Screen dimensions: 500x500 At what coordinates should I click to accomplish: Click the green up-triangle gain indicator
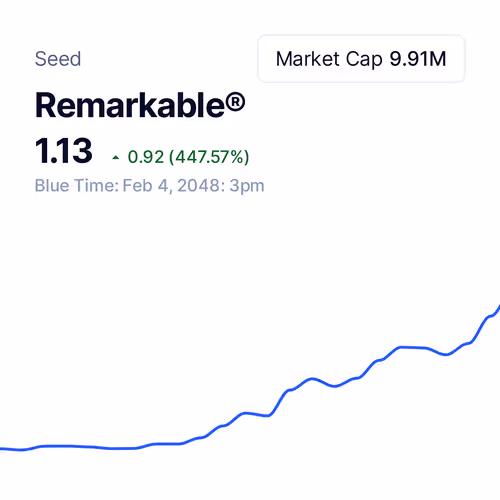point(116,158)
